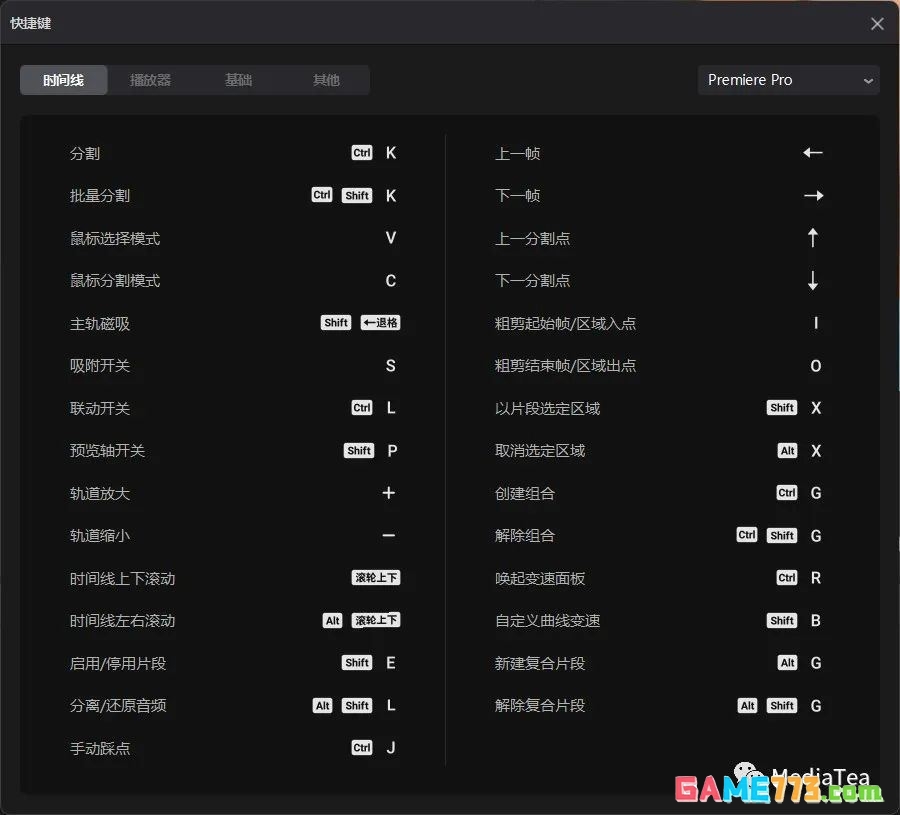Select the 基础 tab
The height and width of the screenshot is (815, 900).
coord(238,80)
